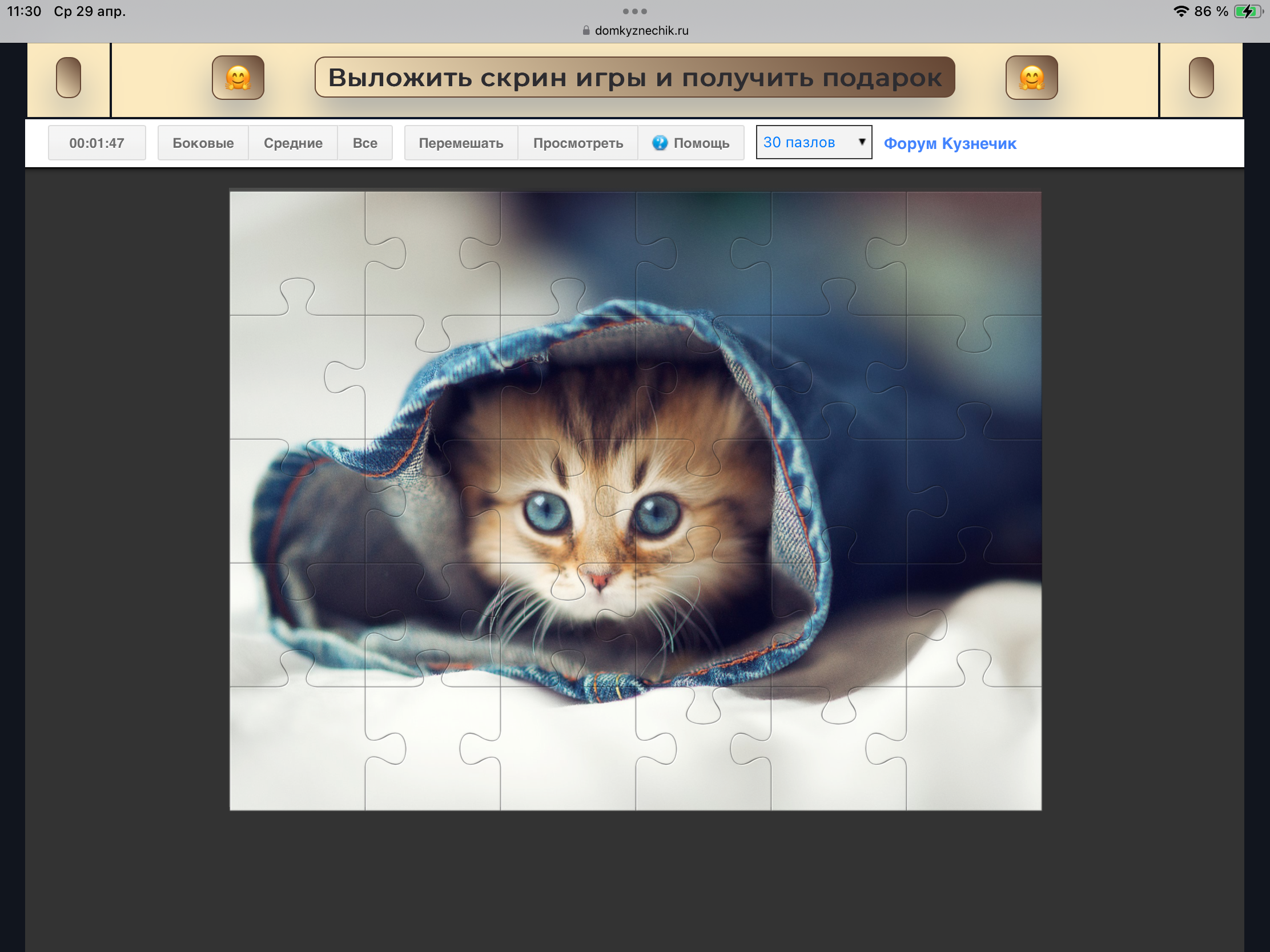
Task: Open the Форум Кузнечик link
Action: point(950,143)
